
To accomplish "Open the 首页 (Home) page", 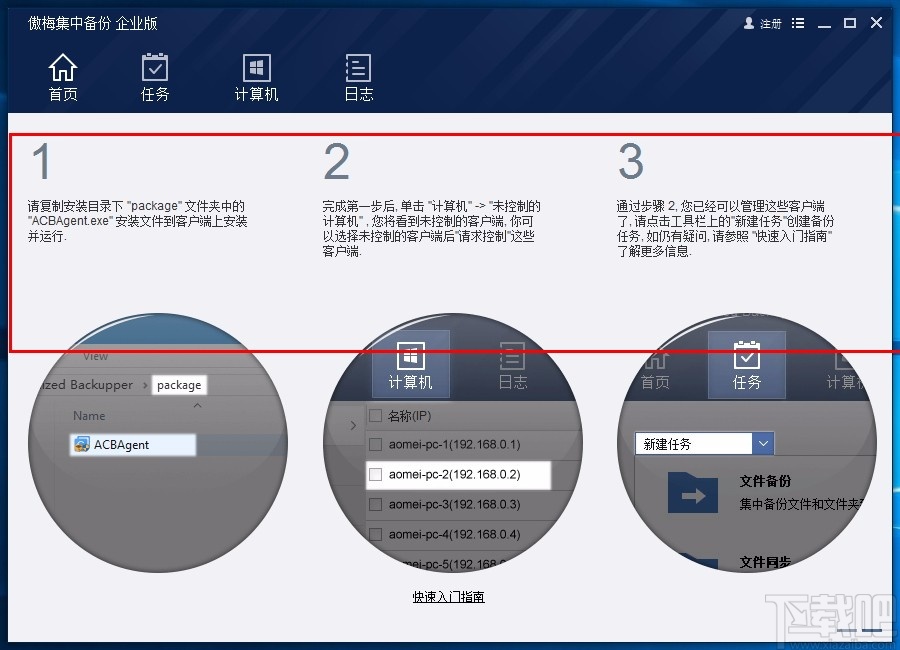I will pos(63,77).
